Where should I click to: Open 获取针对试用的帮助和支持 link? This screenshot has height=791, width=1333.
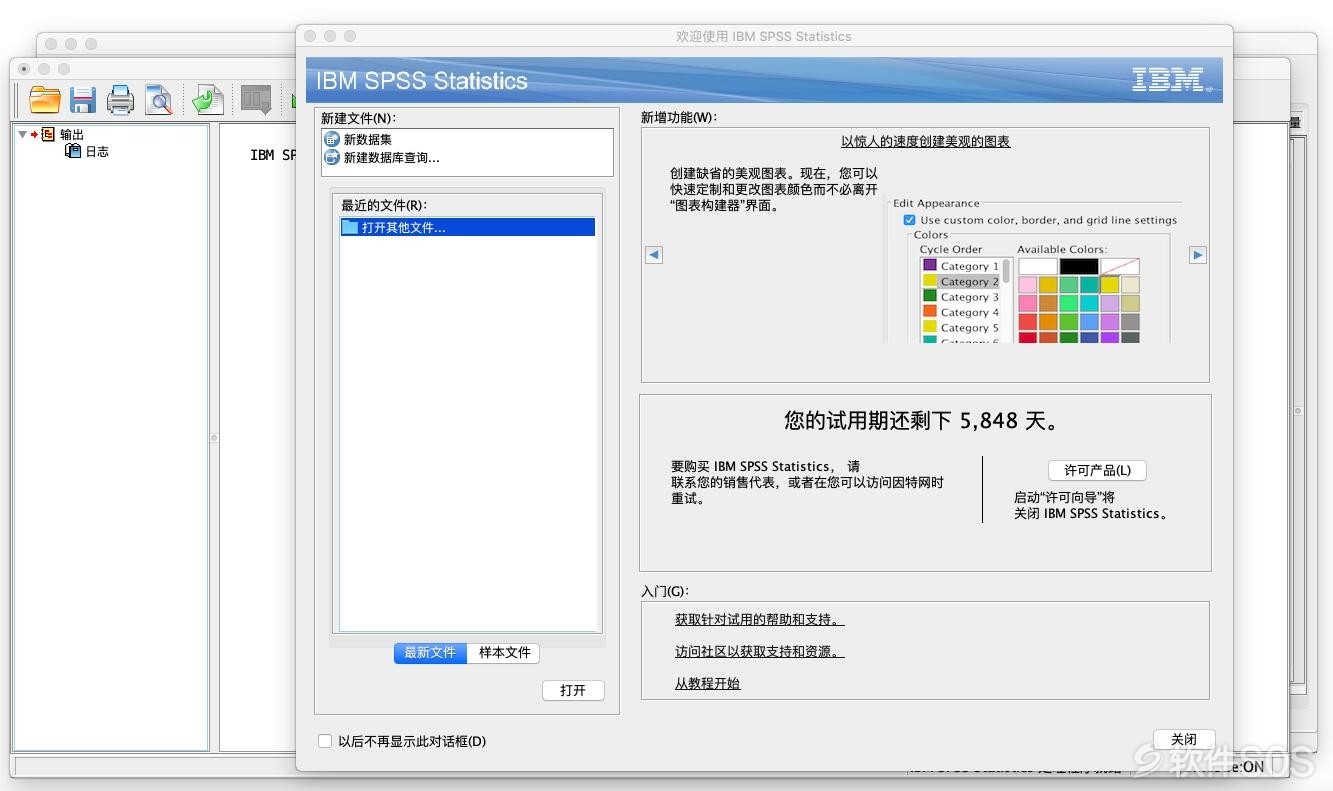759,620
